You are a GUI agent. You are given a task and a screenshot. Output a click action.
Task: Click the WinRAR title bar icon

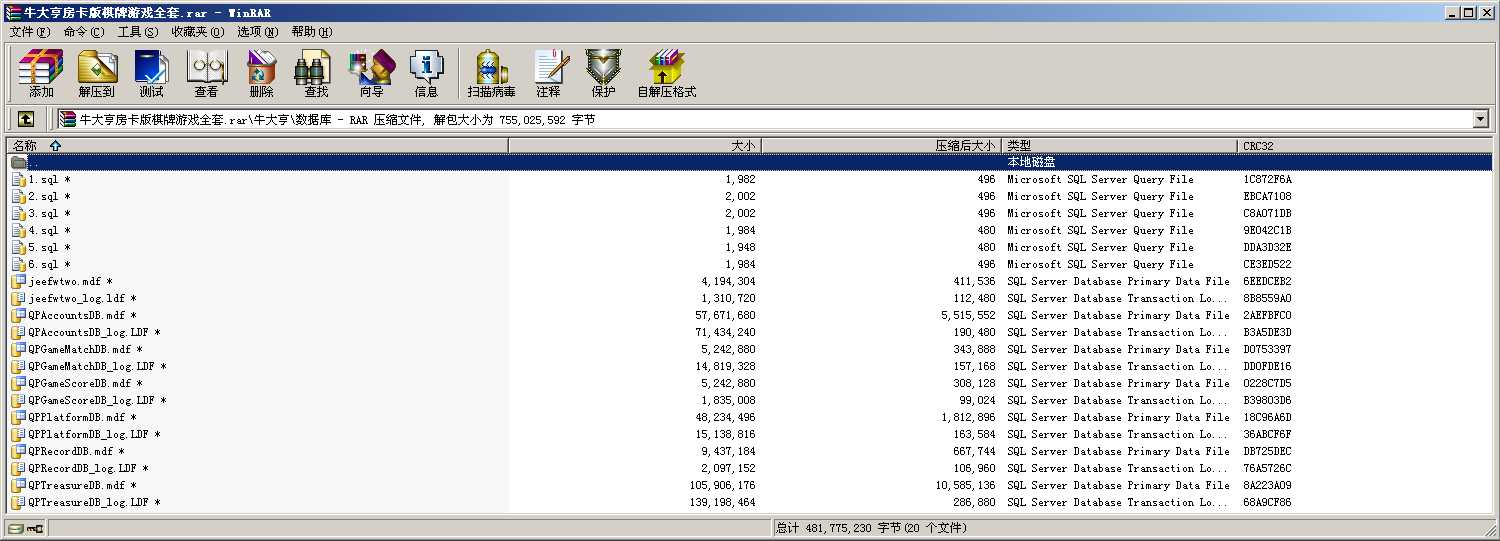(x=13, y=12)
